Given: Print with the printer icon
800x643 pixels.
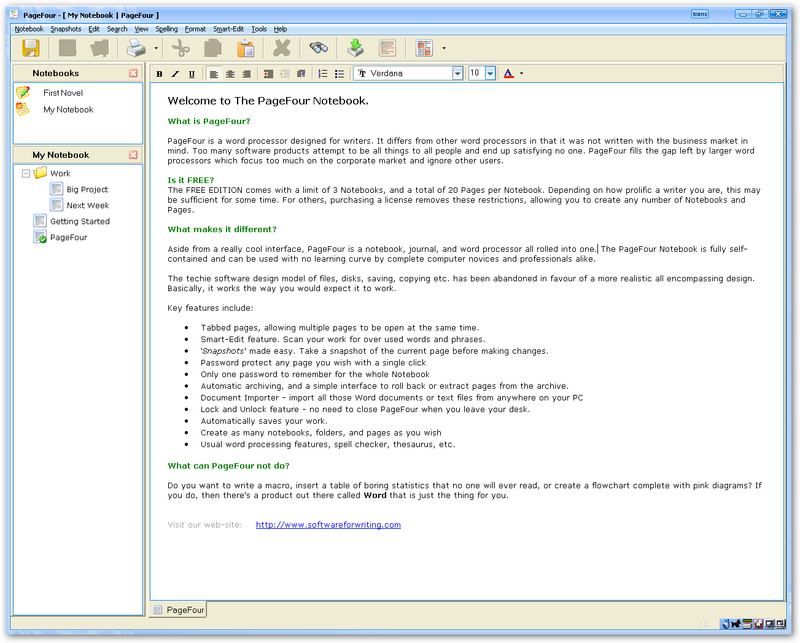Looking at the screenshot, I should click(136, 48).
